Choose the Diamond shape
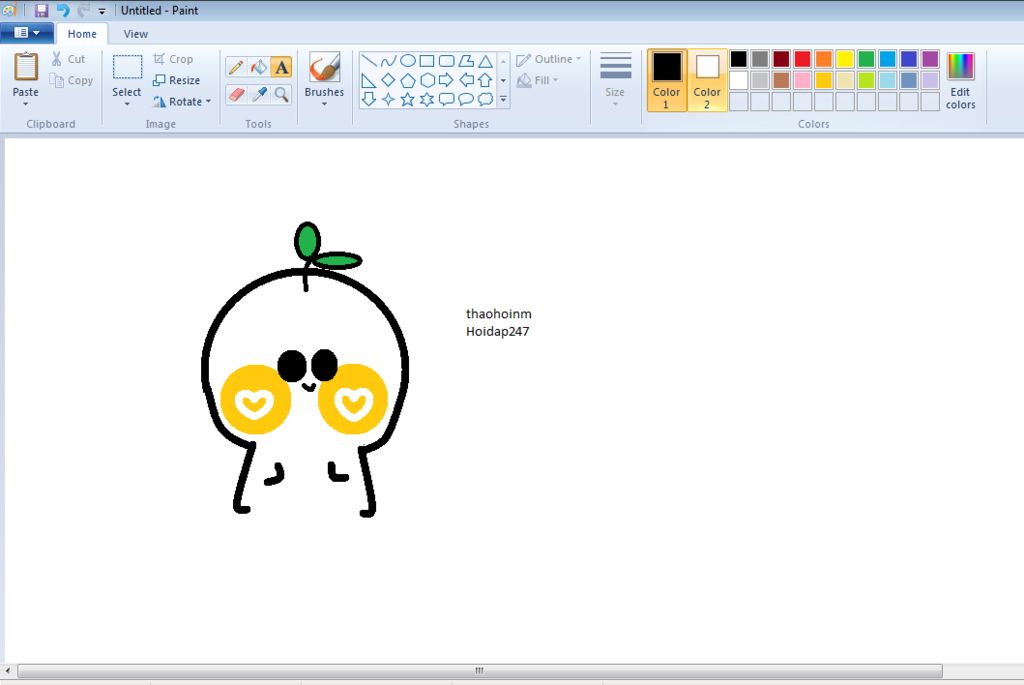The height and width of the screenshot is (685, 1024). point(388,80)
